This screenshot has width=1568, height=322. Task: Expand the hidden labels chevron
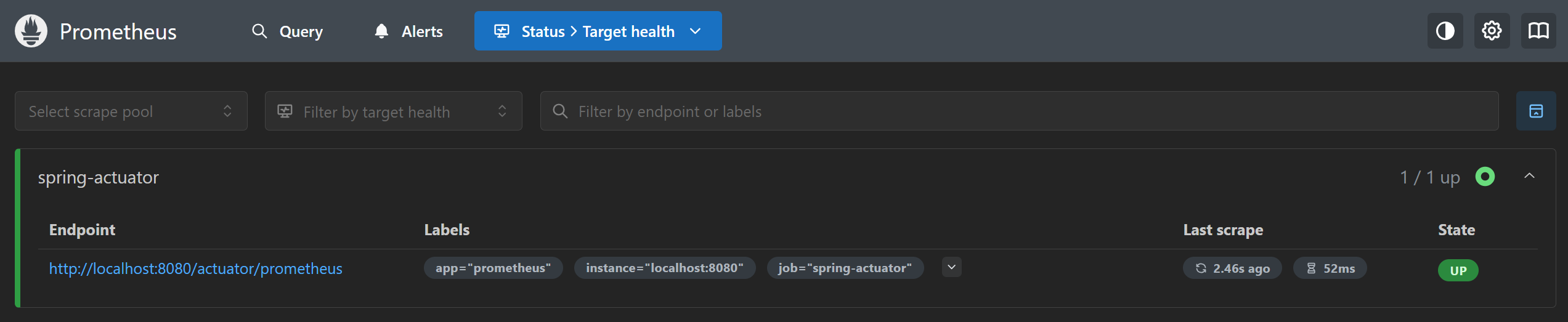pyautogui.click(x=951, y=267)
